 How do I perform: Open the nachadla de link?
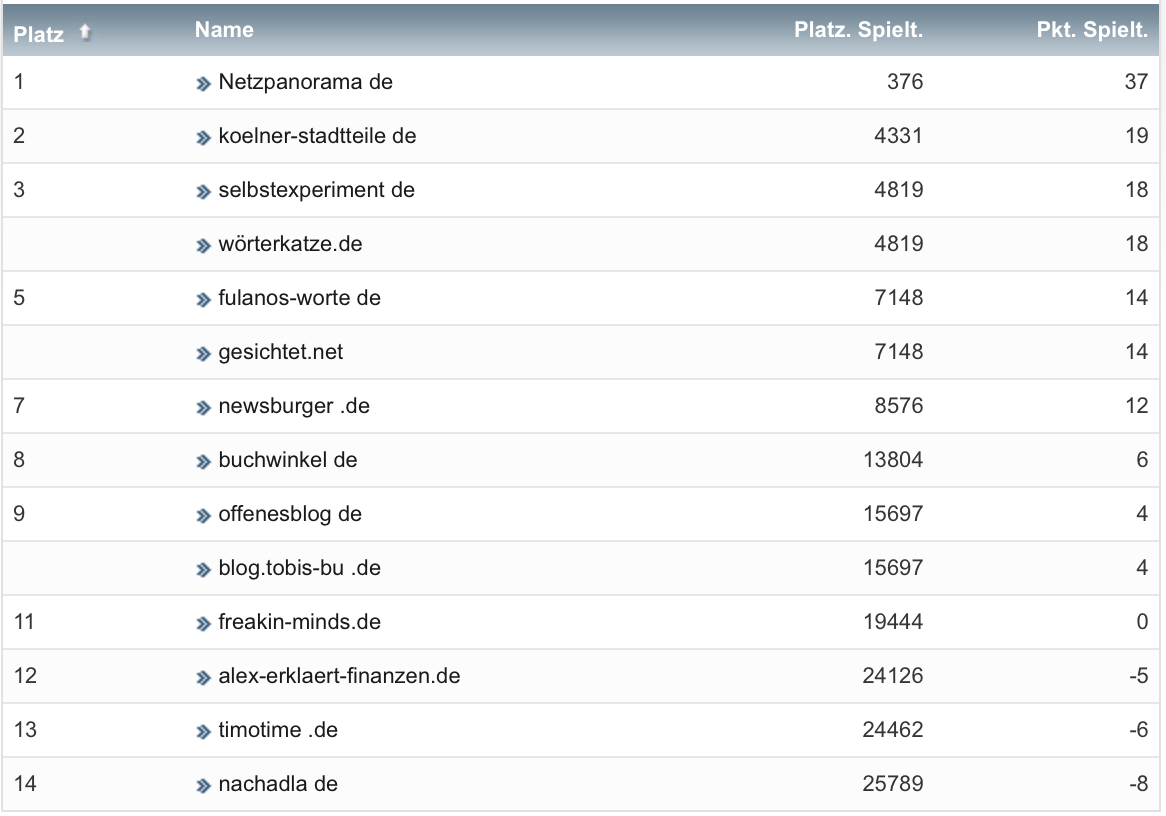pos(278,783)
